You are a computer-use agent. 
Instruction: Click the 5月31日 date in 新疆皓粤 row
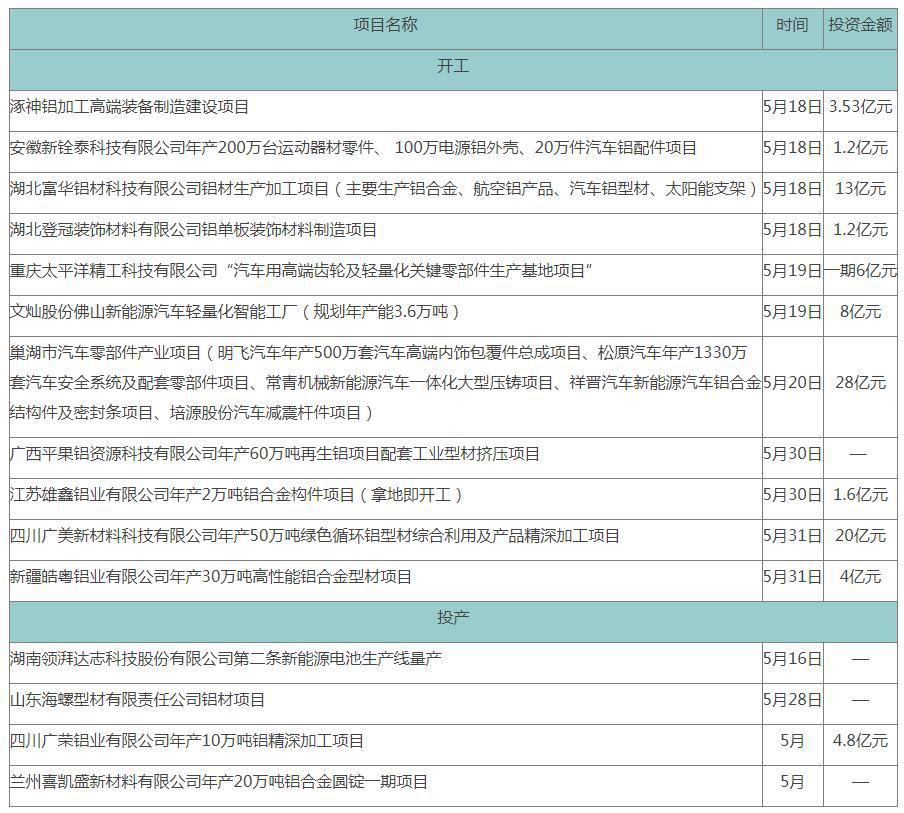[792, 577]
